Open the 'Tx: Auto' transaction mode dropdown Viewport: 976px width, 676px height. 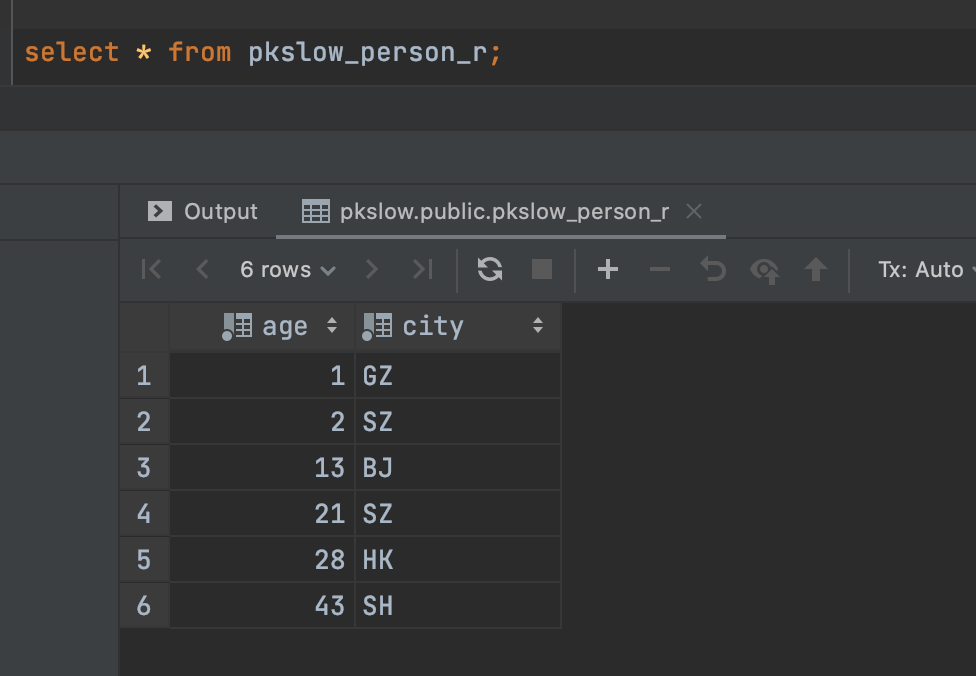924,269
